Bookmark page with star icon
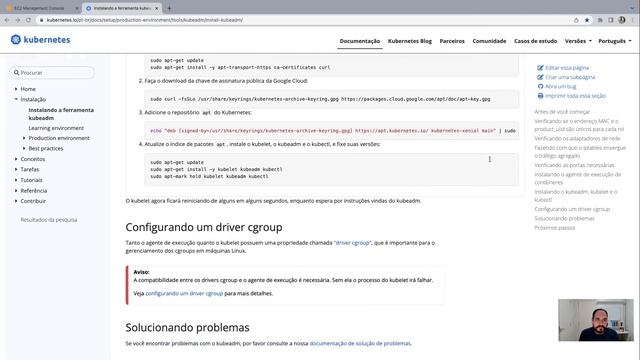The height and width of the screenshot is (360, 640). [587, 20]
